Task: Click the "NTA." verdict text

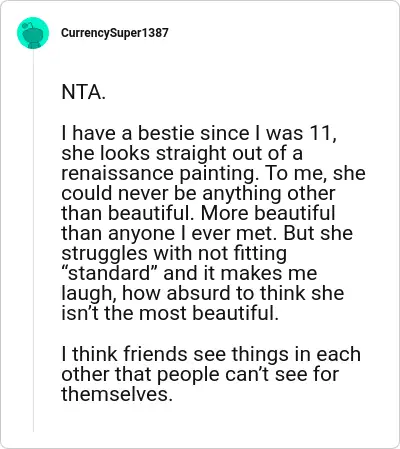Action: point(84,92)
